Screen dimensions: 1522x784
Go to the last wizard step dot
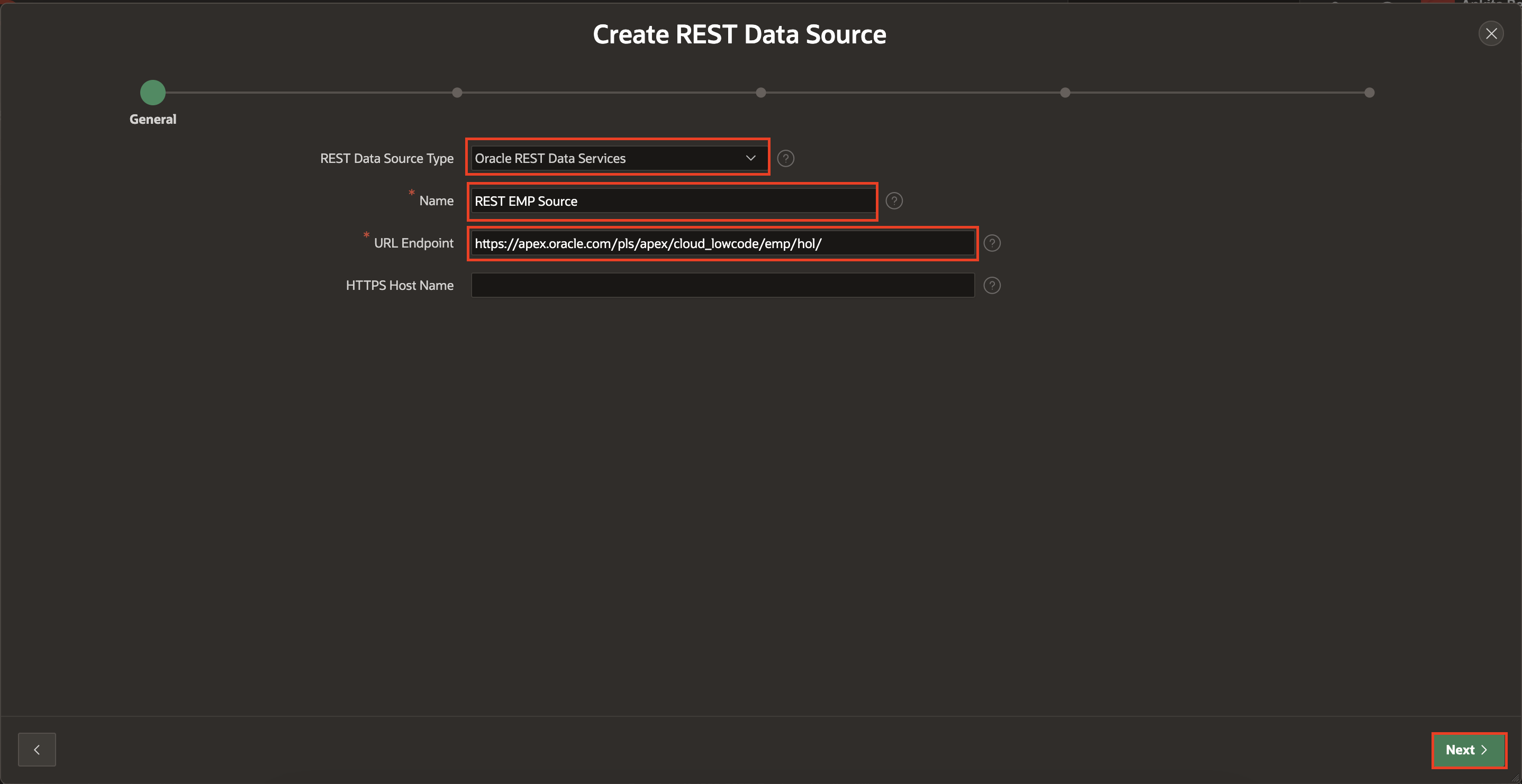[x=1369, y=93]
